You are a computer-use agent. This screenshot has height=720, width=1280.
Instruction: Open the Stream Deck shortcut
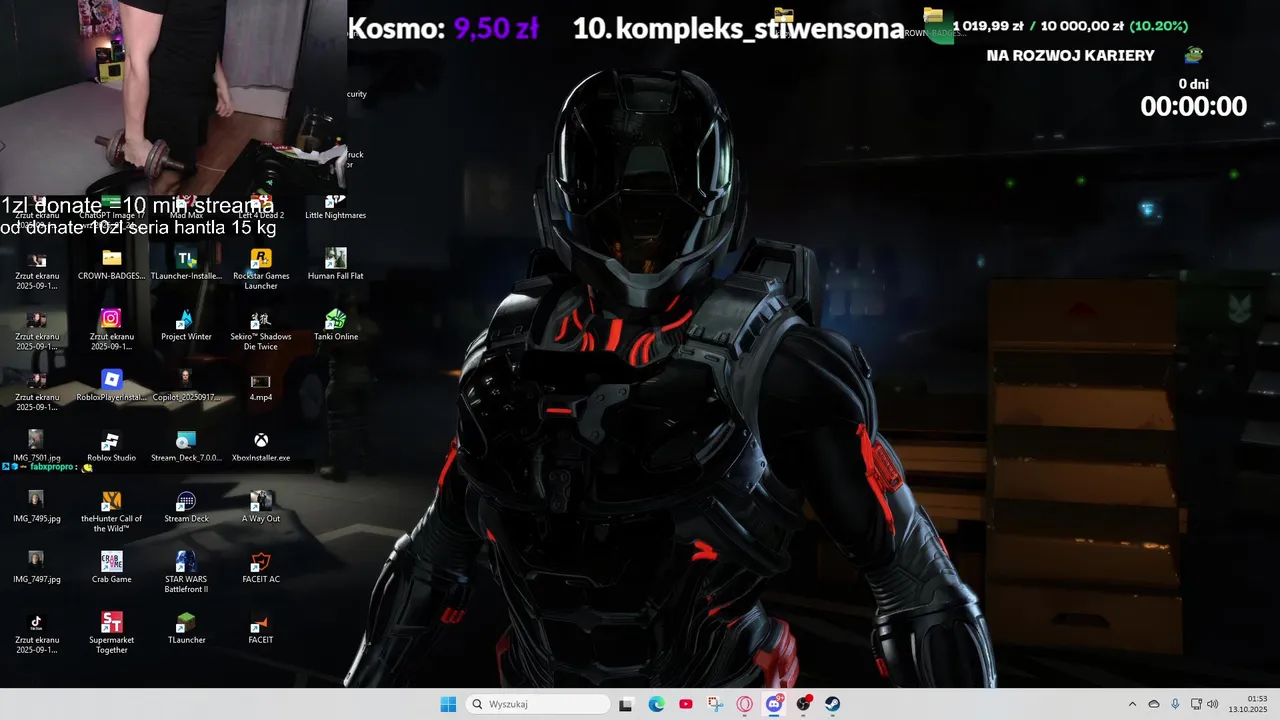click(x=186, y=507)
